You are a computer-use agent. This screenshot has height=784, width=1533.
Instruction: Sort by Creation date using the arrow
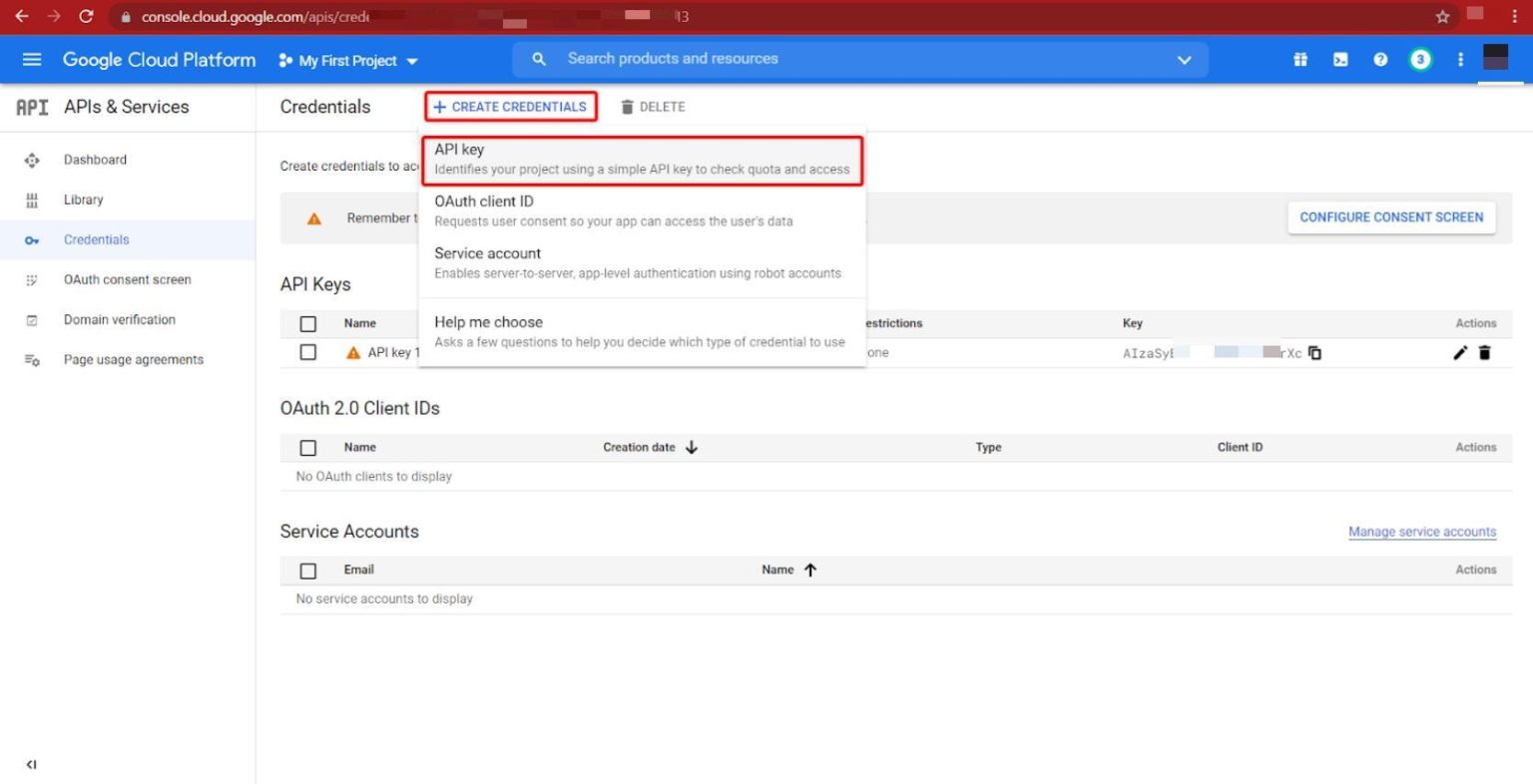click(x=692, y=447)
